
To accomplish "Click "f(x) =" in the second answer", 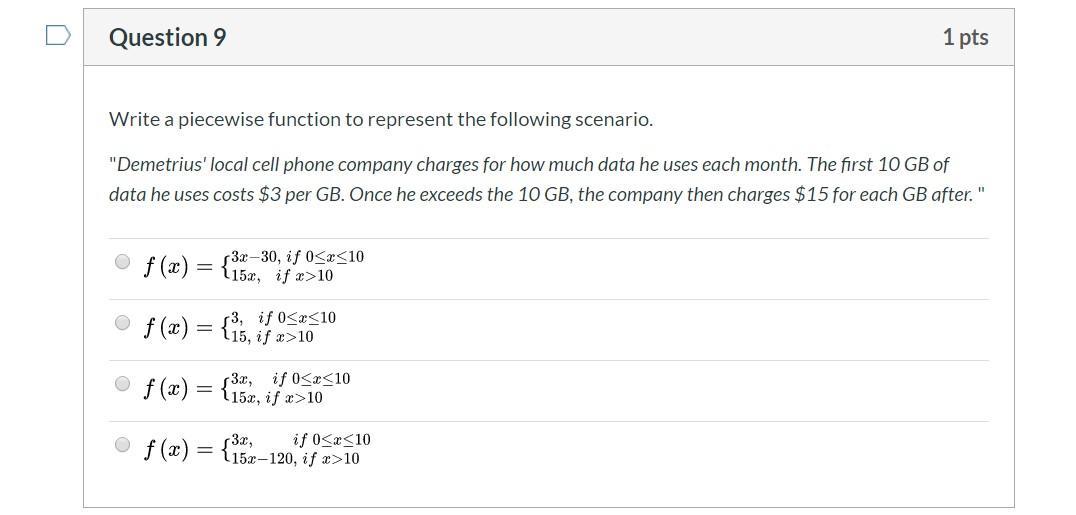I will coord(179,327).
